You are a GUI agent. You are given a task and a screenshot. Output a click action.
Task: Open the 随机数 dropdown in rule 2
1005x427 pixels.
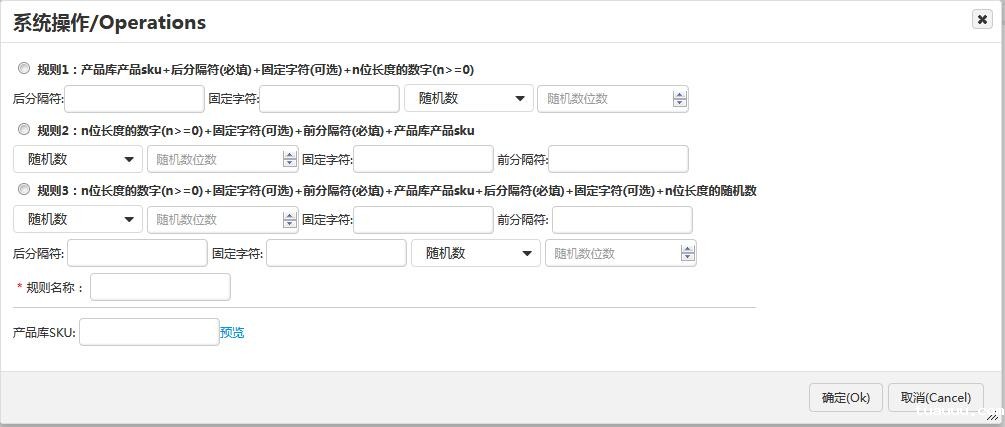click(78, 159)
